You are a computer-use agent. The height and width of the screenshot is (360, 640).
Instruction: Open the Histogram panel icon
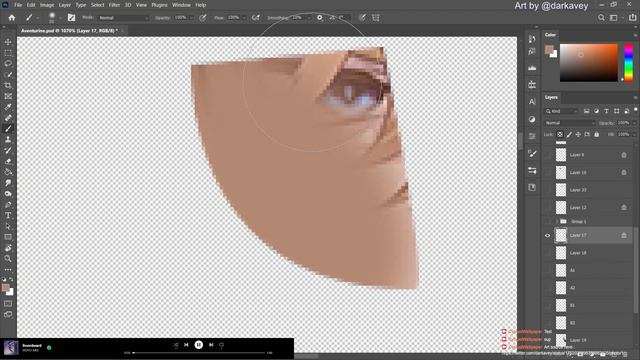532,68
